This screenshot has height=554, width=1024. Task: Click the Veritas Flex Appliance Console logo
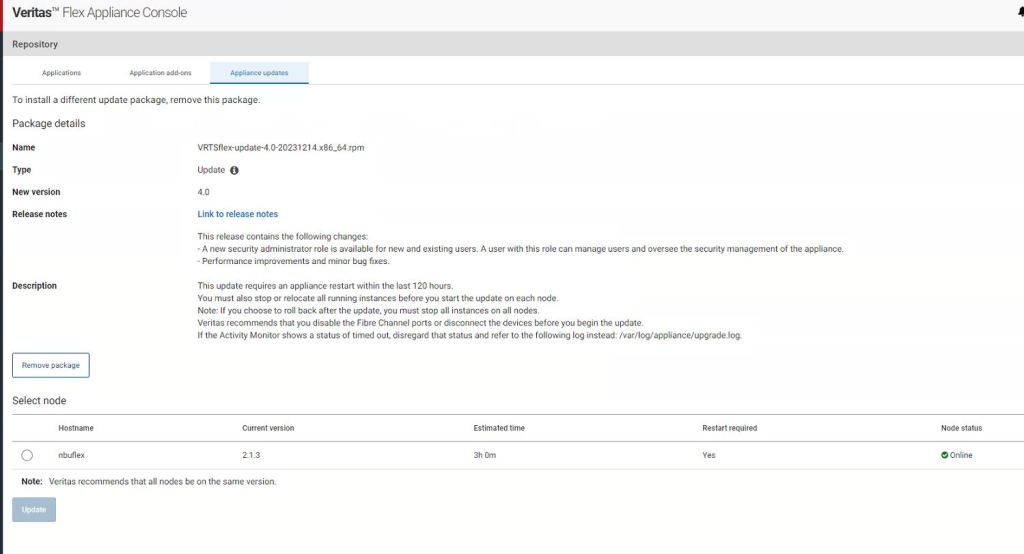(99, 13)
